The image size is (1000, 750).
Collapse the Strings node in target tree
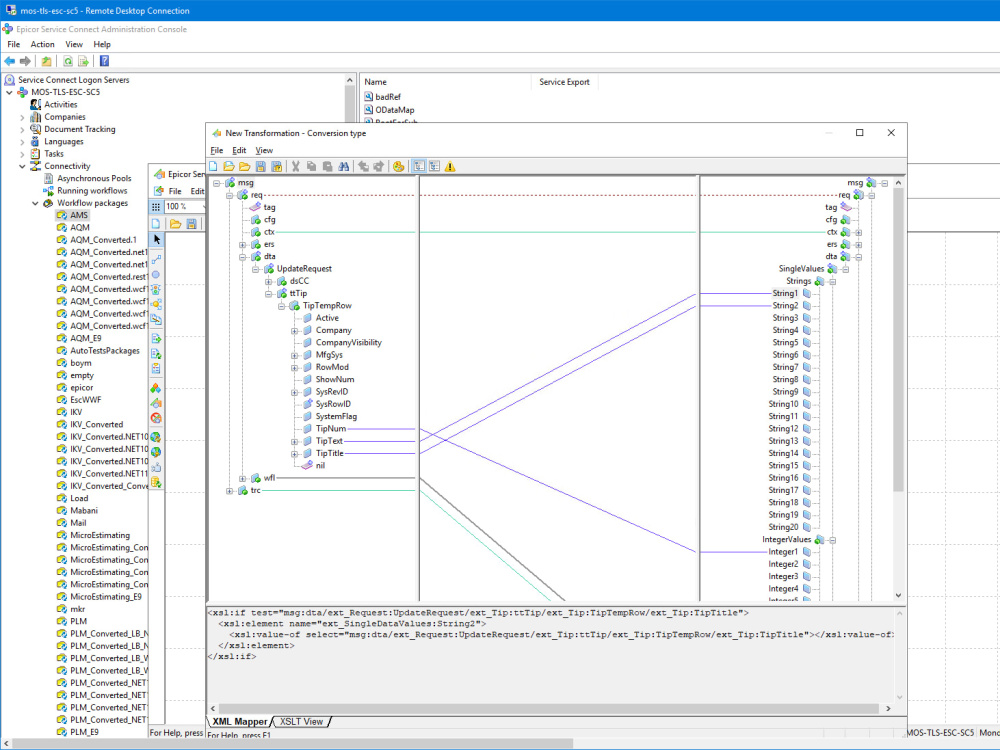coord(833,282)
